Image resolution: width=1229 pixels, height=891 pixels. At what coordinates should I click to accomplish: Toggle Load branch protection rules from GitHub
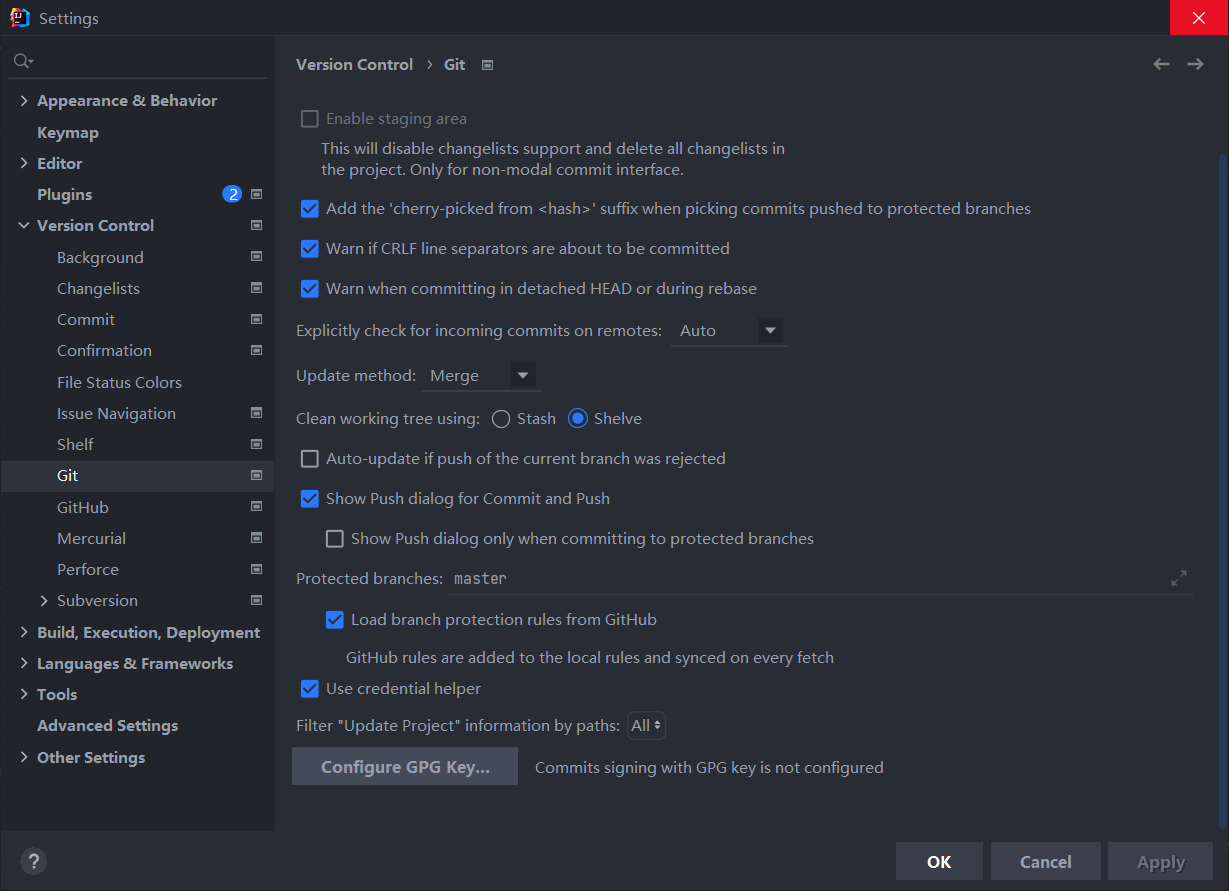pyautogui.click(x=335, y=620)
